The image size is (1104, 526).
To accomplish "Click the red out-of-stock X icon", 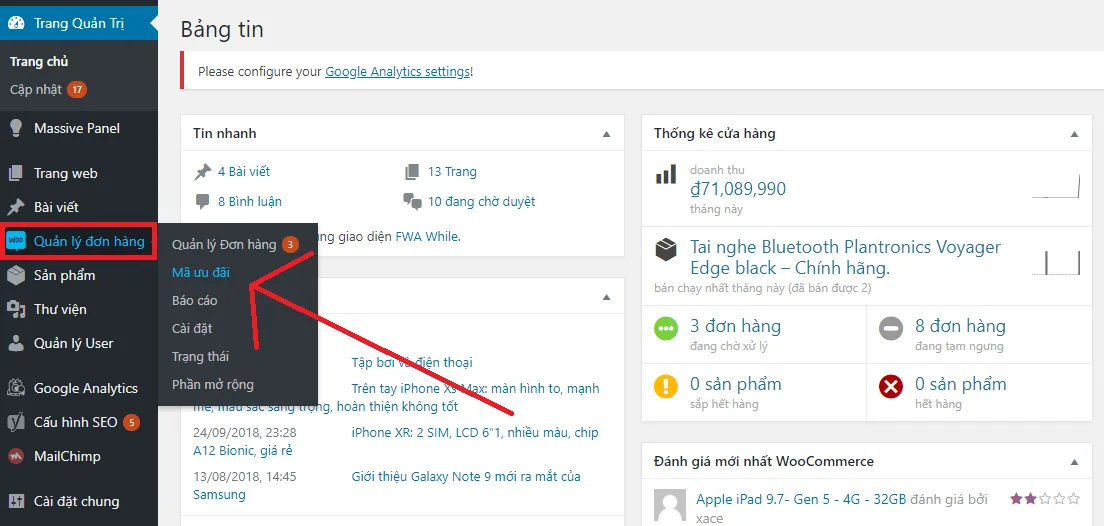I will 891,387.
